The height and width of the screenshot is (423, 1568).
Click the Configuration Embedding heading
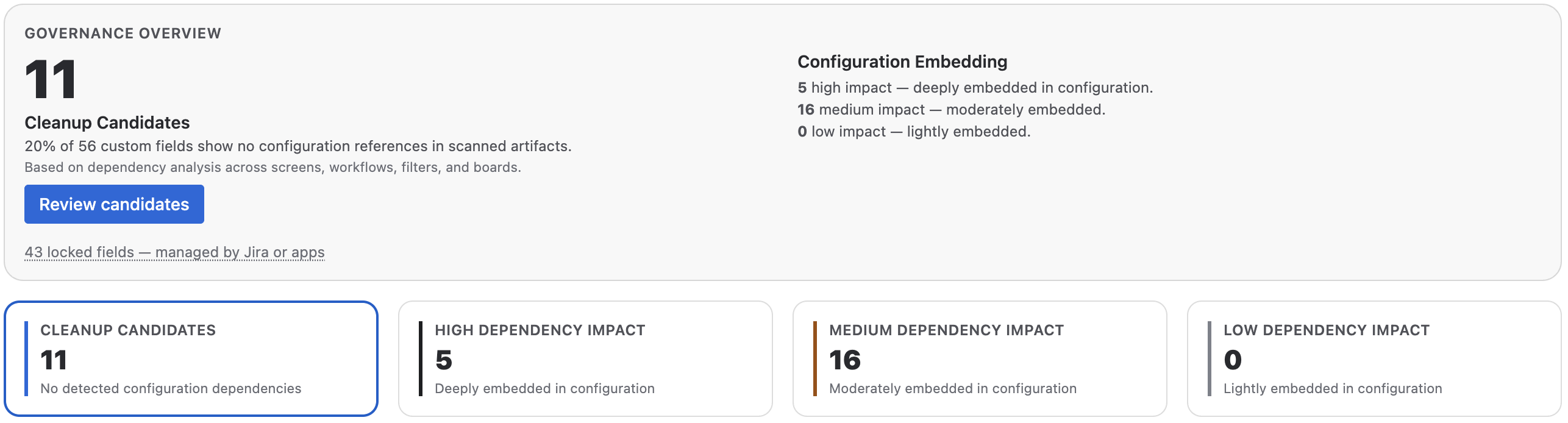(902, 62)
